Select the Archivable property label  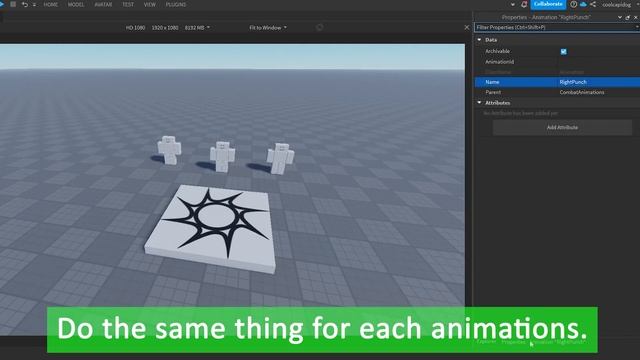coord(497,51)
